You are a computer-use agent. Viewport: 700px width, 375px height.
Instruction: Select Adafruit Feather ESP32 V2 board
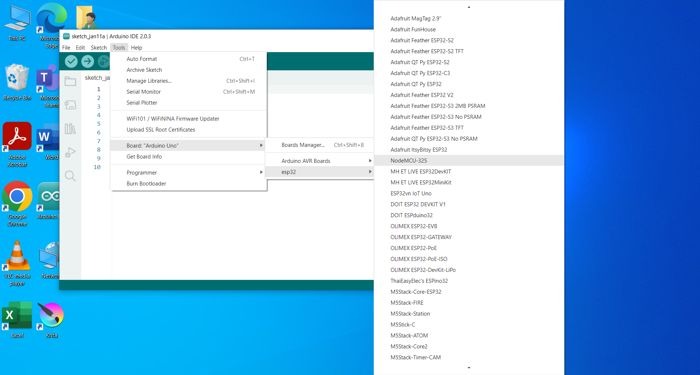(469, 95)
